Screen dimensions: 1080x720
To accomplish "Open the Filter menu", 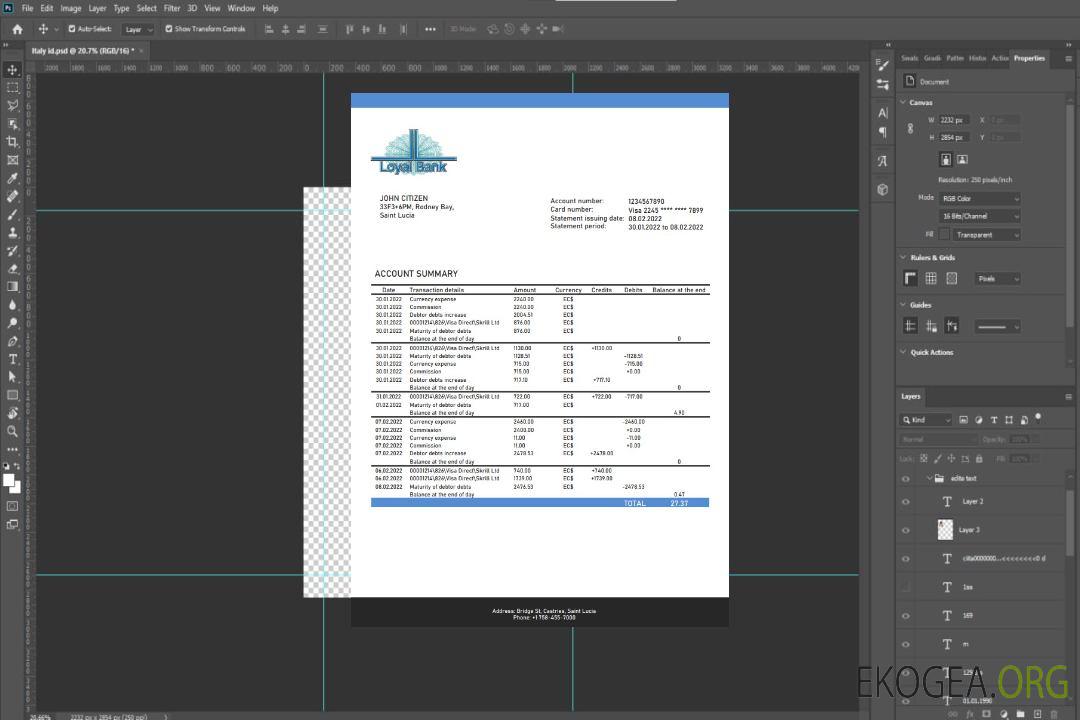I will pos(172,8).
